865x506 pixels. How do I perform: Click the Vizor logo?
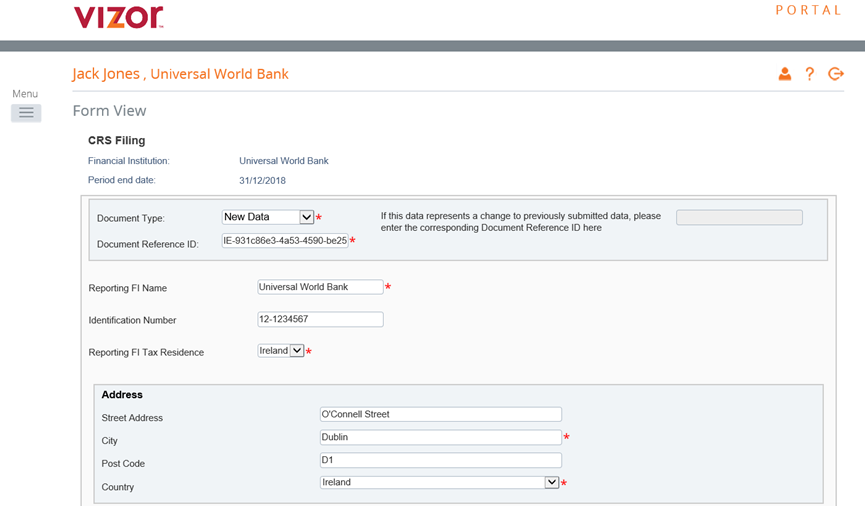(x=118, y=17)
